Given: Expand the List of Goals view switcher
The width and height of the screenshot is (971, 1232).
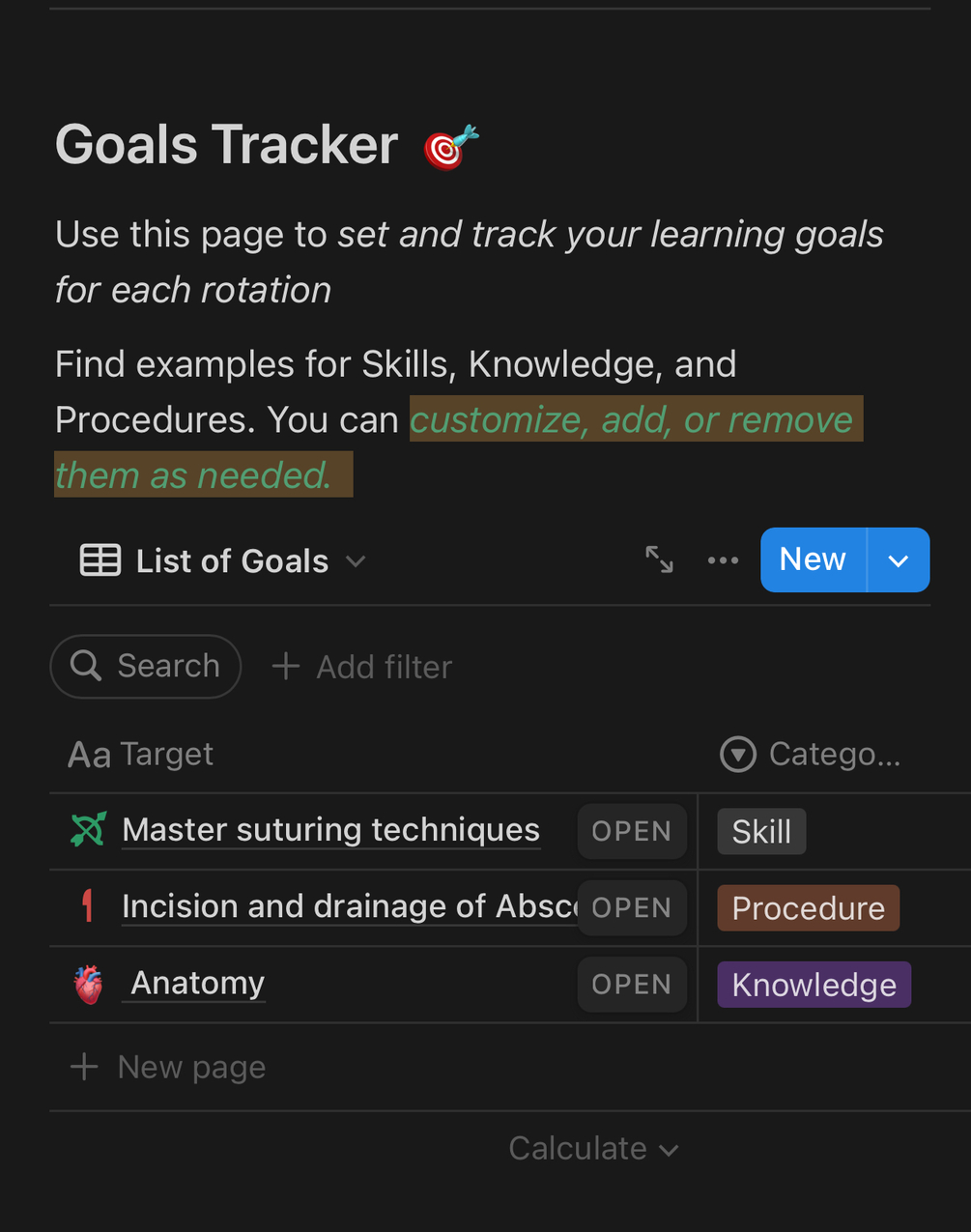Looking at the screenshot, I should [x=356, y=561].
